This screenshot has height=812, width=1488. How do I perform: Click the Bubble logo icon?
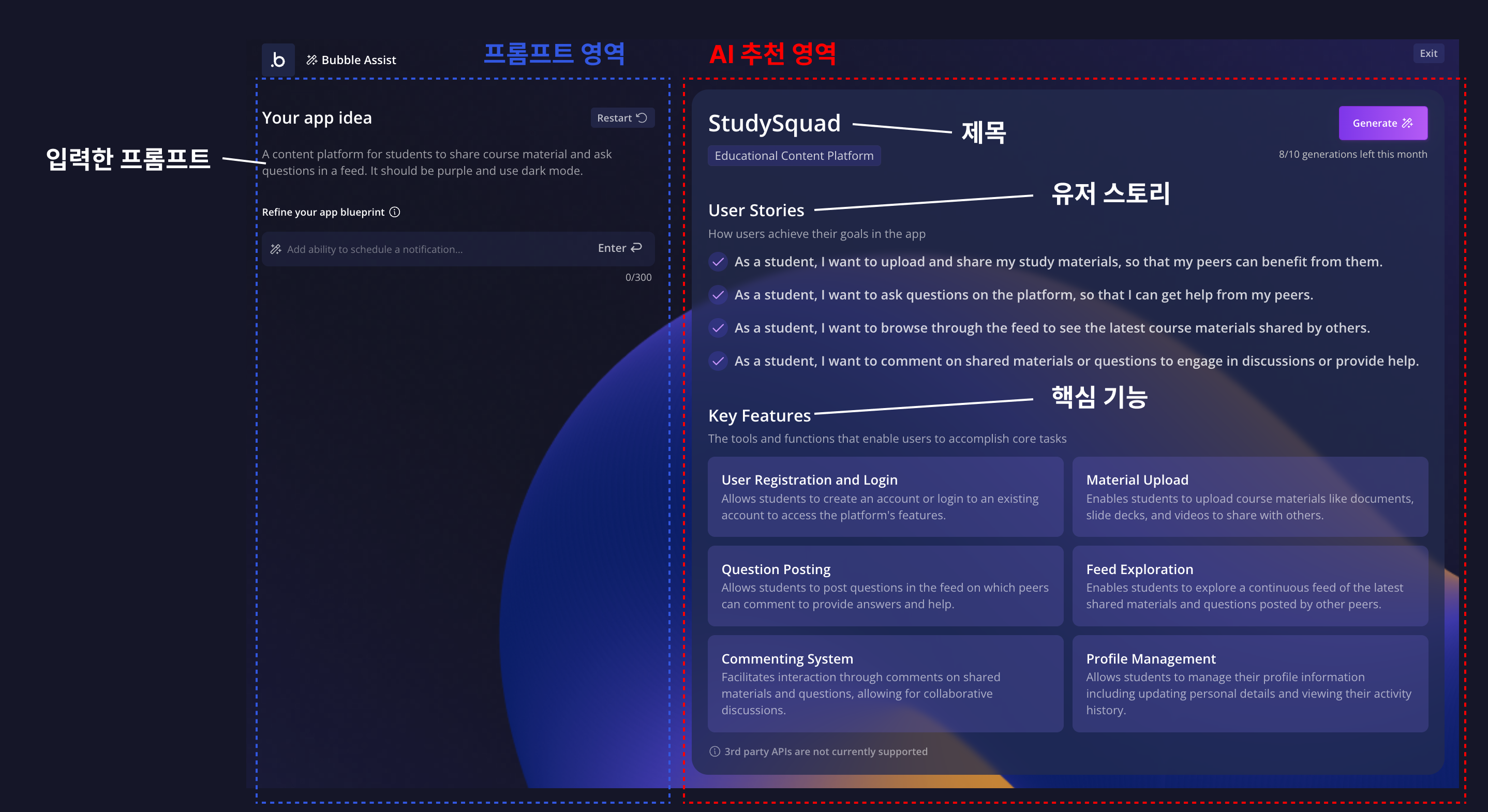(x=278, y=59)
